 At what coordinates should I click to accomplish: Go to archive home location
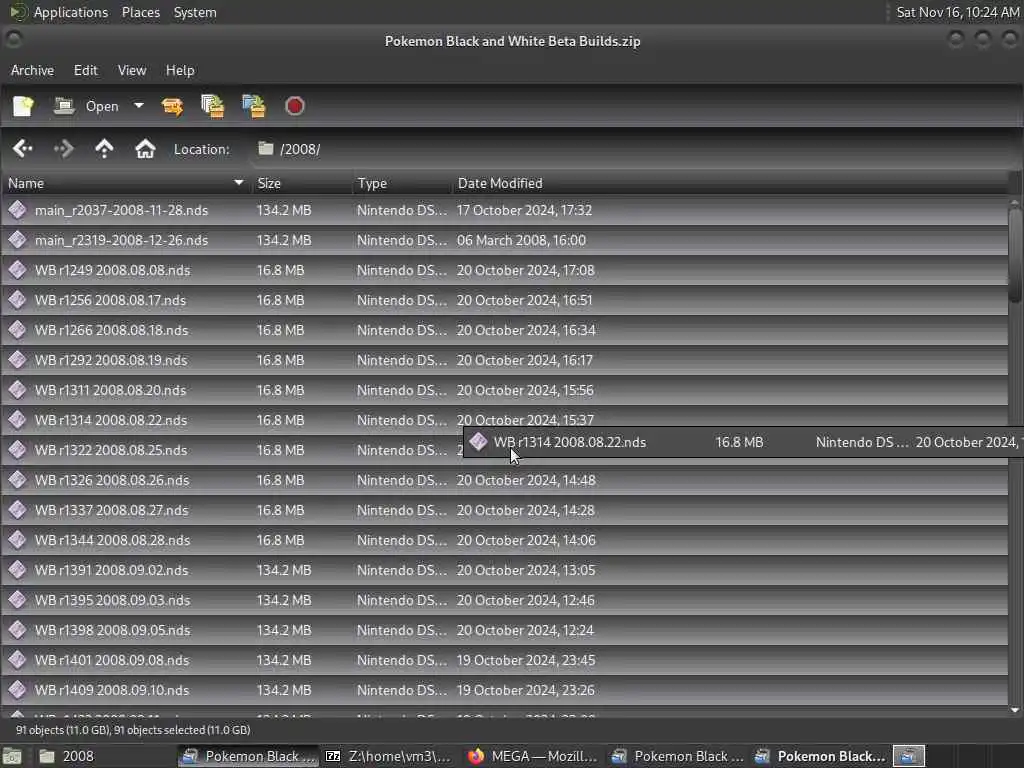[x=145, y=149]
